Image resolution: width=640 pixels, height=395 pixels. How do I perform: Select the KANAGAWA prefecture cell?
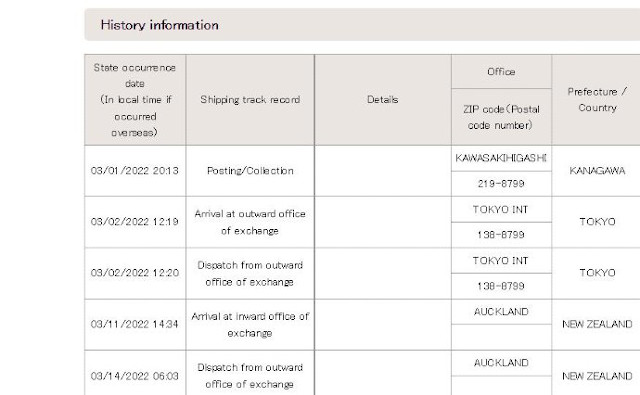coord(597,171)
